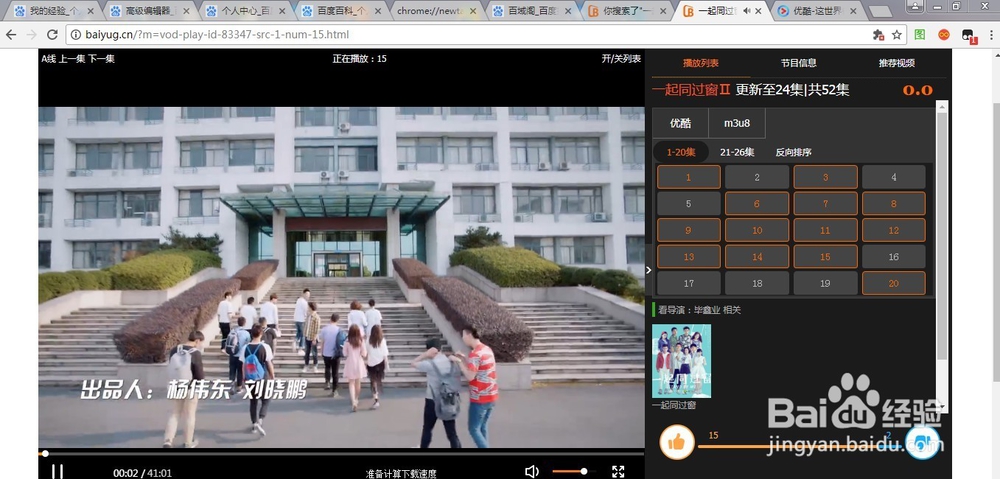
Task: Mute the player with the volume speaker icon
Action: coord(531,471)
